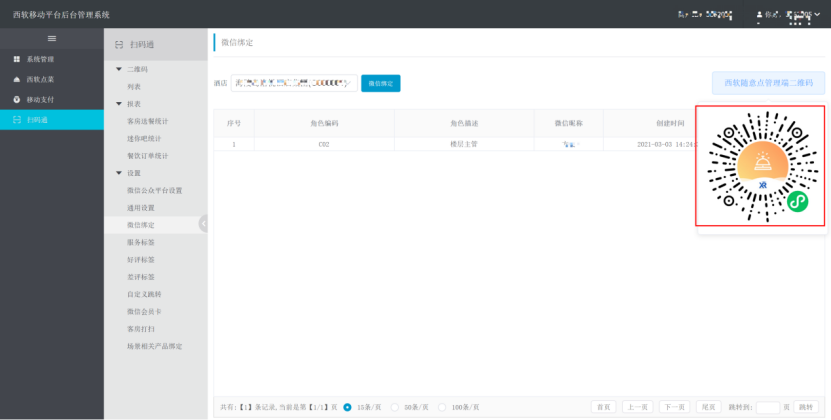Collapse the 二维码 tree group
This screenshot has width=831, height=420.
(119, 69)
